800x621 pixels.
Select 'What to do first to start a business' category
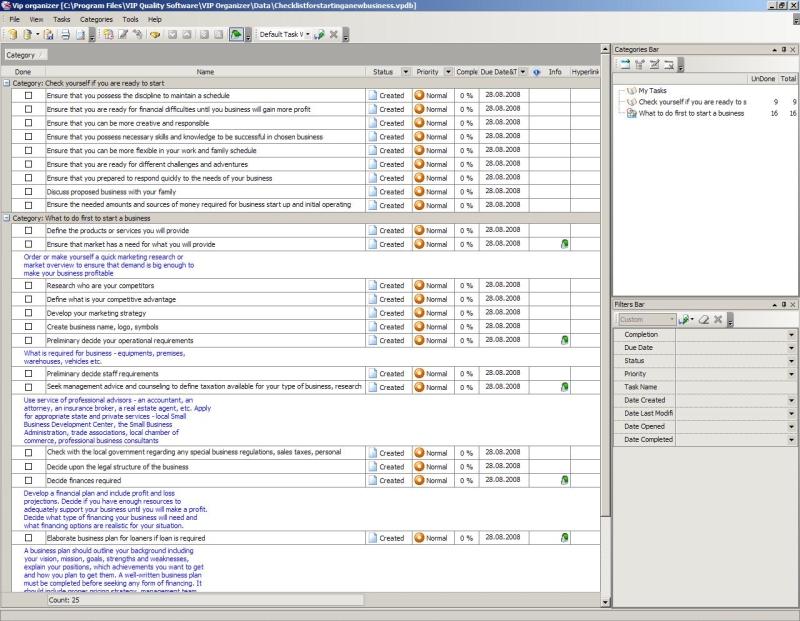(x=691, y=114)
